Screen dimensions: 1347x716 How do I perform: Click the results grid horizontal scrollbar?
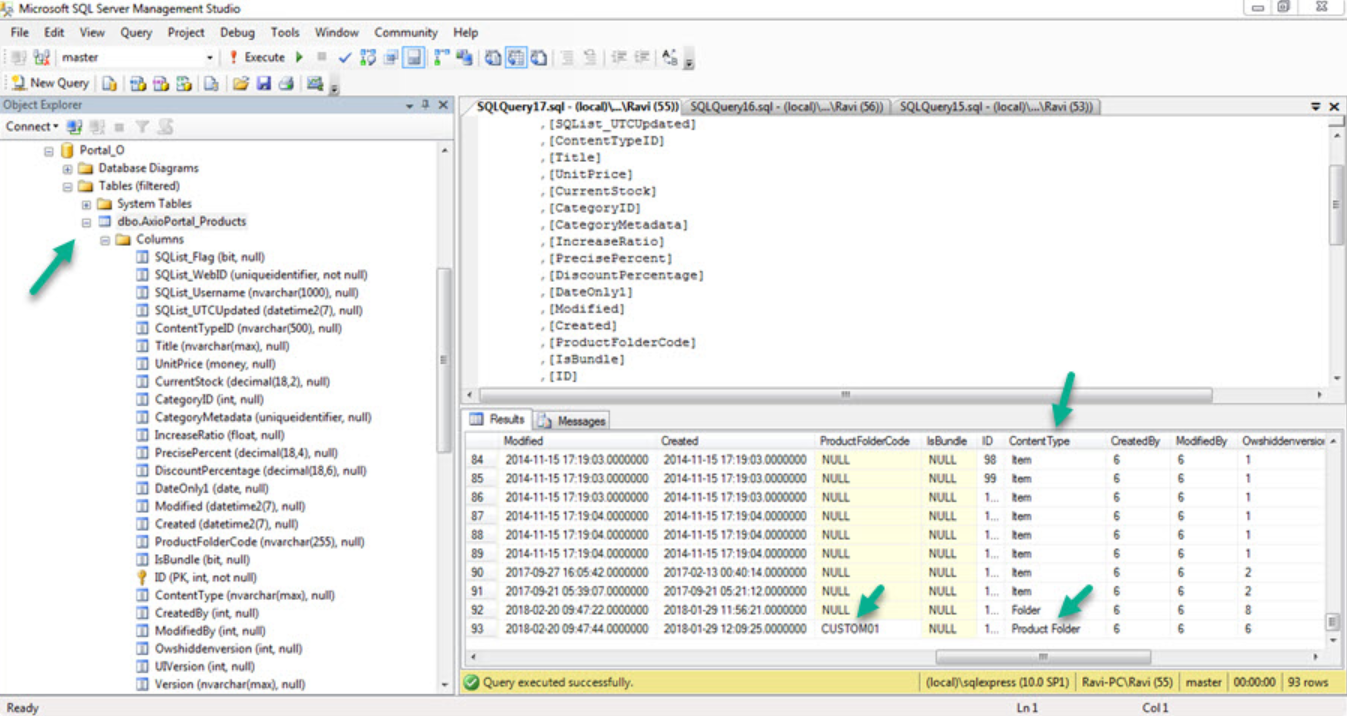click(1043, 657)
